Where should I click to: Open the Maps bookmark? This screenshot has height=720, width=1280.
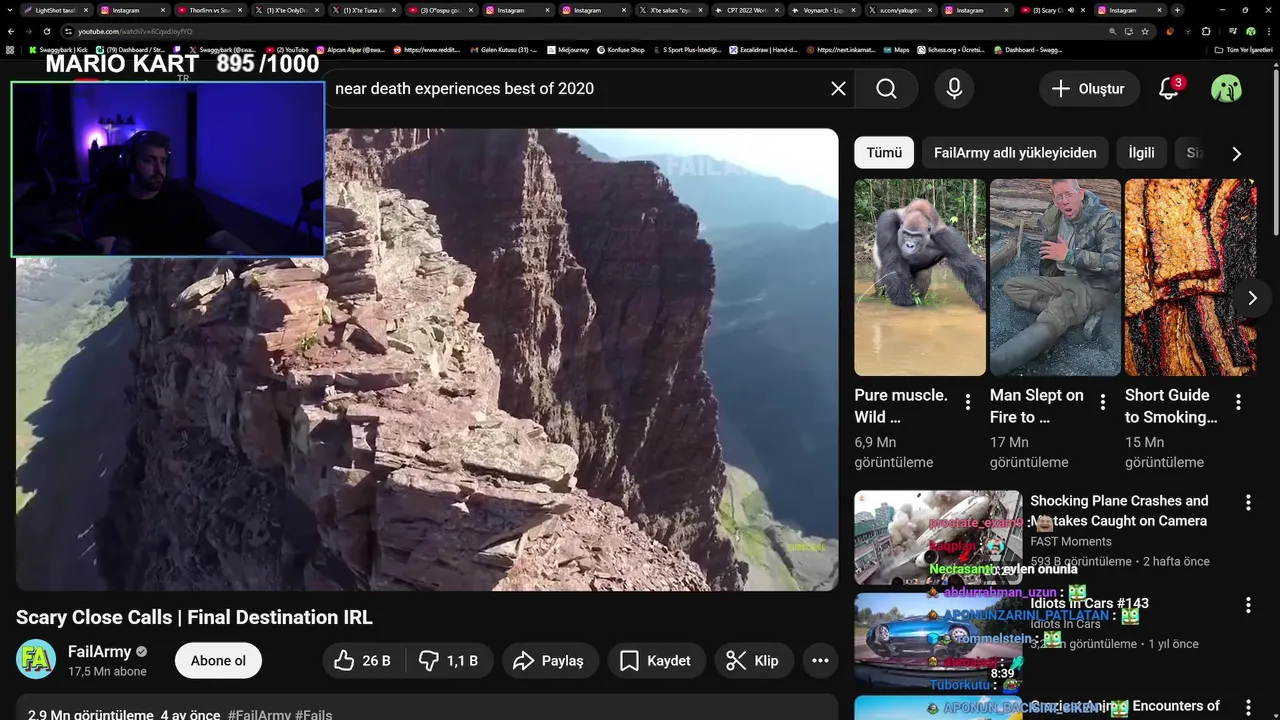pyautogui.click(x=894, y=50)
